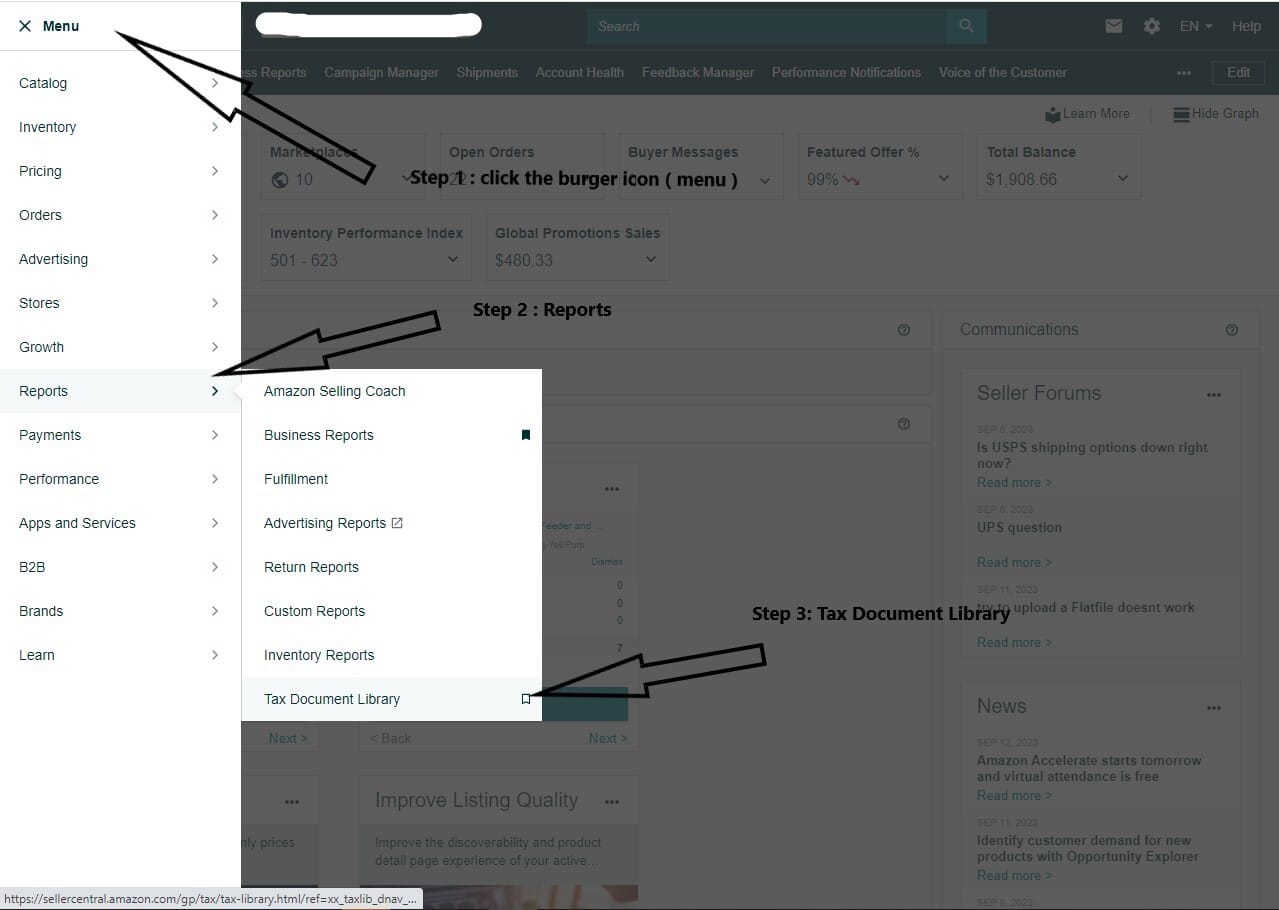Toggle the Tax Document Library bookmark icon
This screenshot has height=910, width=1279.
pos(526,699)
